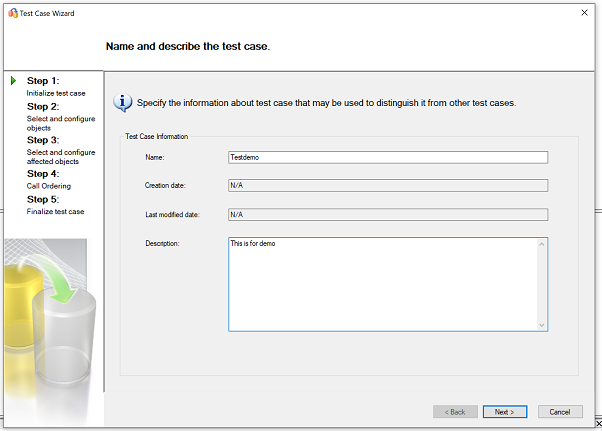Image resolution: width=602 pixels, height=431 pixels.
Task: Click the Name field containing Testdemo
Action: (x=388, y=157)
